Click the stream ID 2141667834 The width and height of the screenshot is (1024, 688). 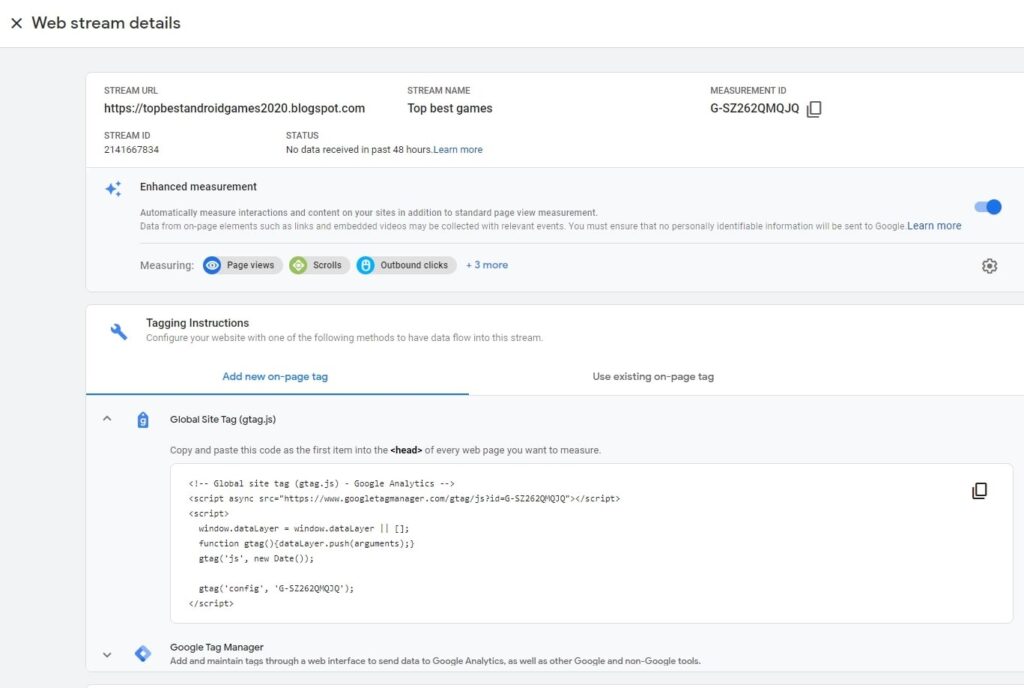pyautogui.click(x=131, y=149)
